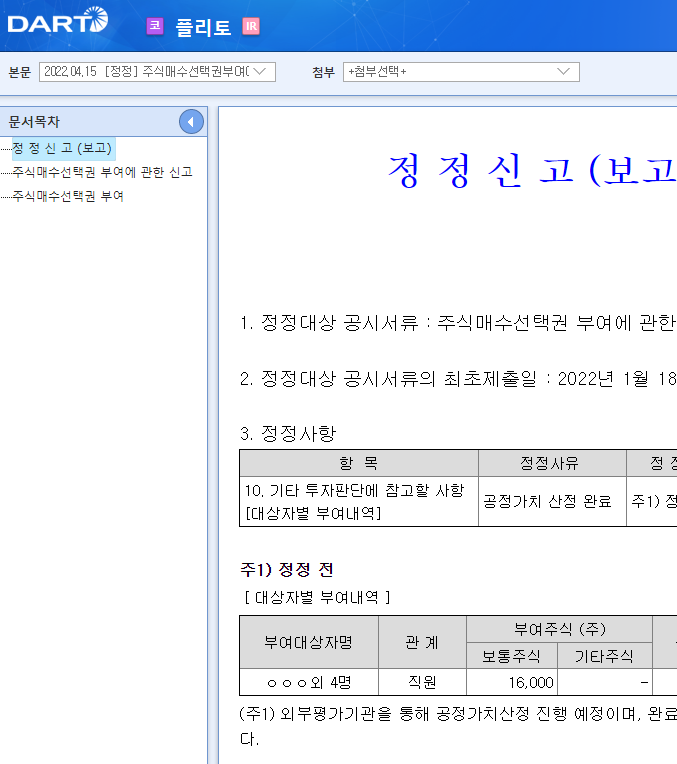The height and width of the screenshot is (764, 677).
Task: Click caption [ 대상자별 부여내역 ]
Action: pos(317,597)
